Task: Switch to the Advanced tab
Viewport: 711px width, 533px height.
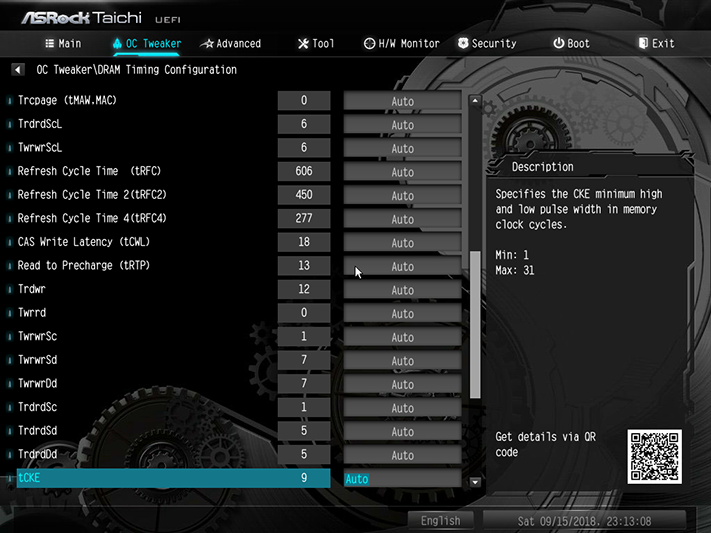Action: pos(231,44)
